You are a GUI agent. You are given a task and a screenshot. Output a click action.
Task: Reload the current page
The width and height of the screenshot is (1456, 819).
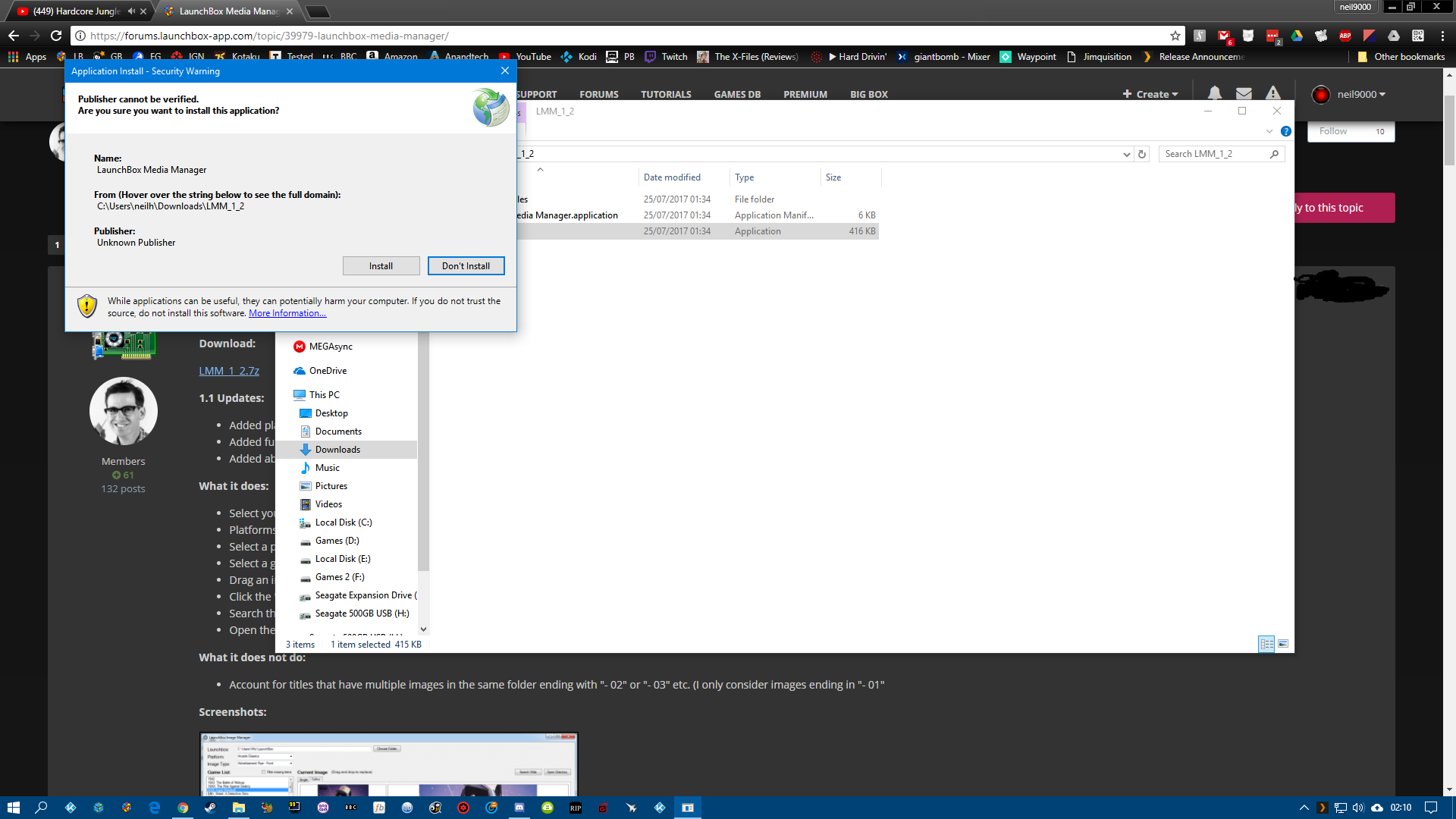pos(56,36)
